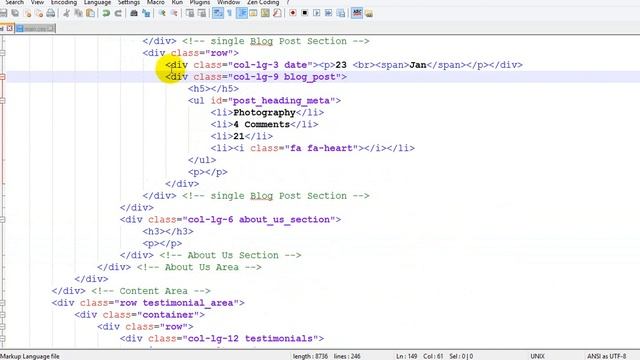Open the Function List panel icon
Viewport: 640px width, 360px height.
click(x=277, y=13)
